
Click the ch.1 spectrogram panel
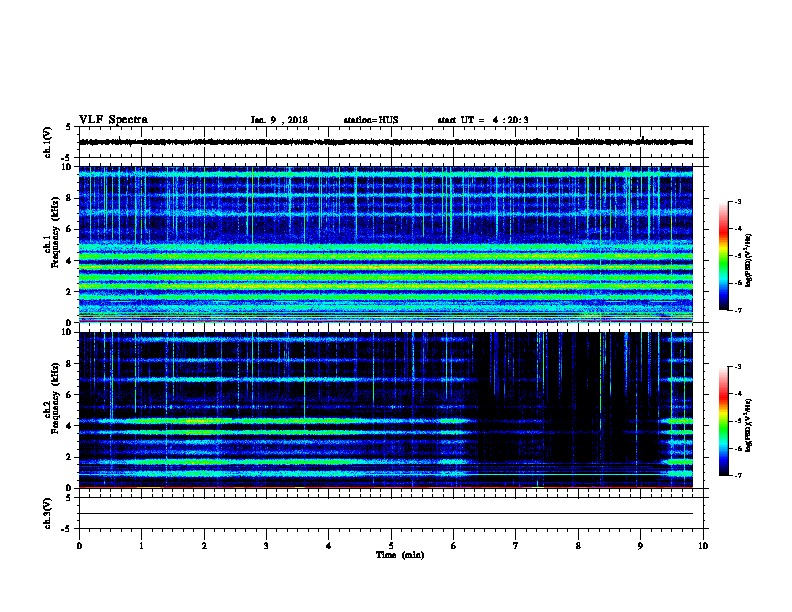386,244
